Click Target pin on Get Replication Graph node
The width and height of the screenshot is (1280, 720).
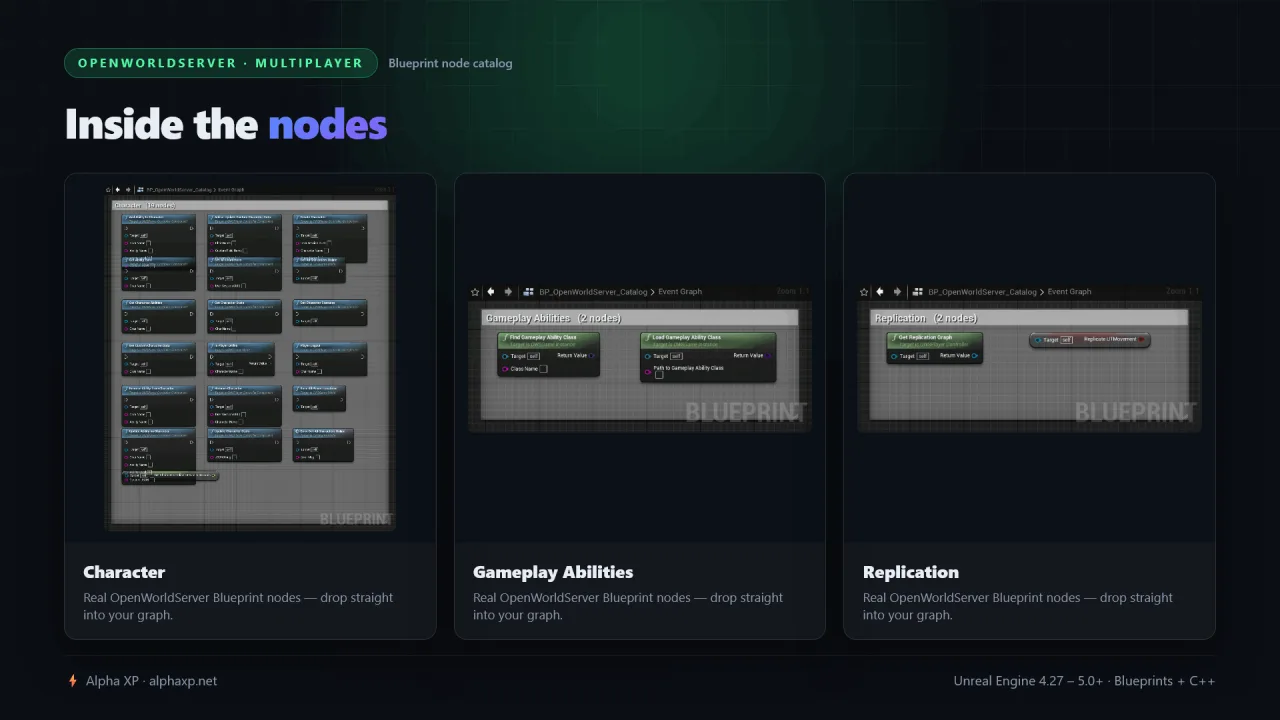(894, 356)
